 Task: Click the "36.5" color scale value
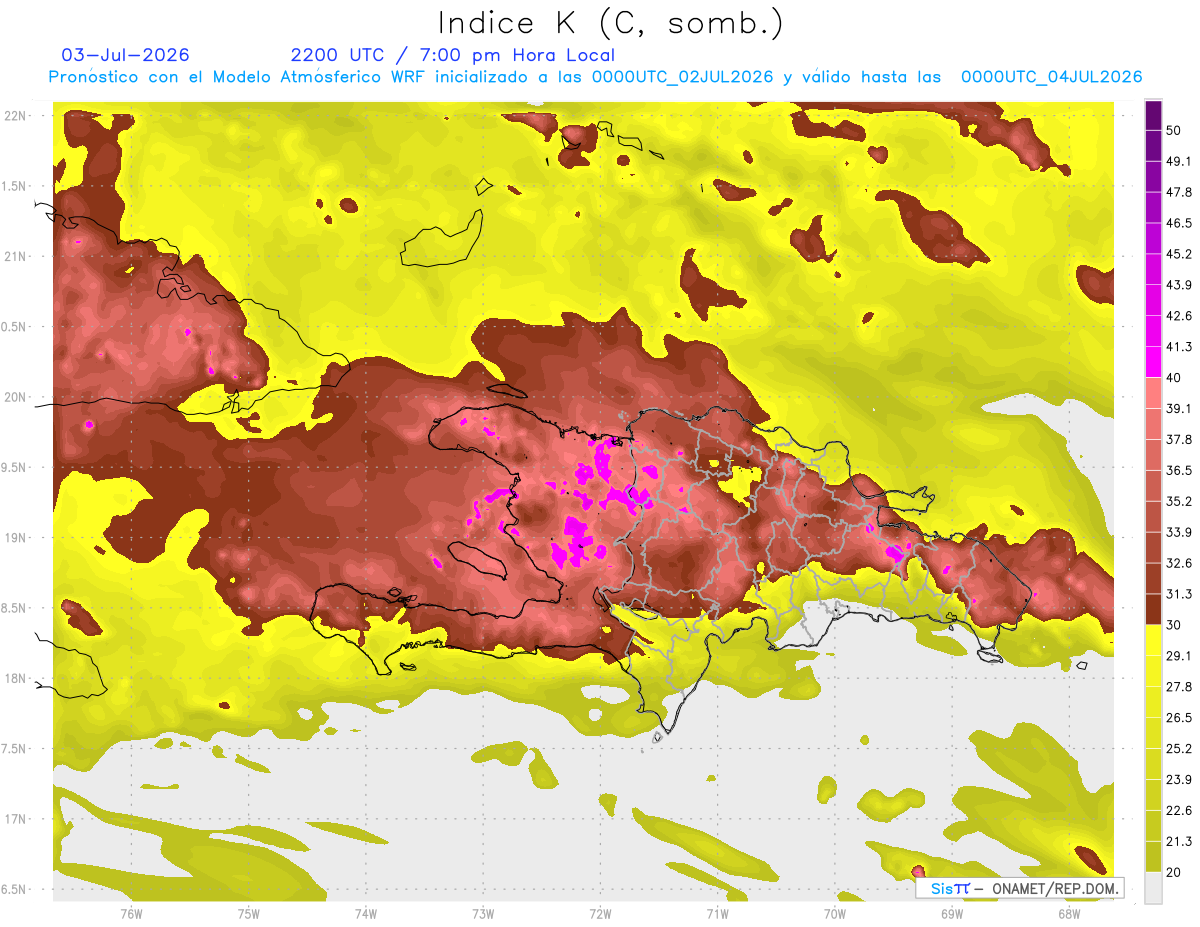1178,470
